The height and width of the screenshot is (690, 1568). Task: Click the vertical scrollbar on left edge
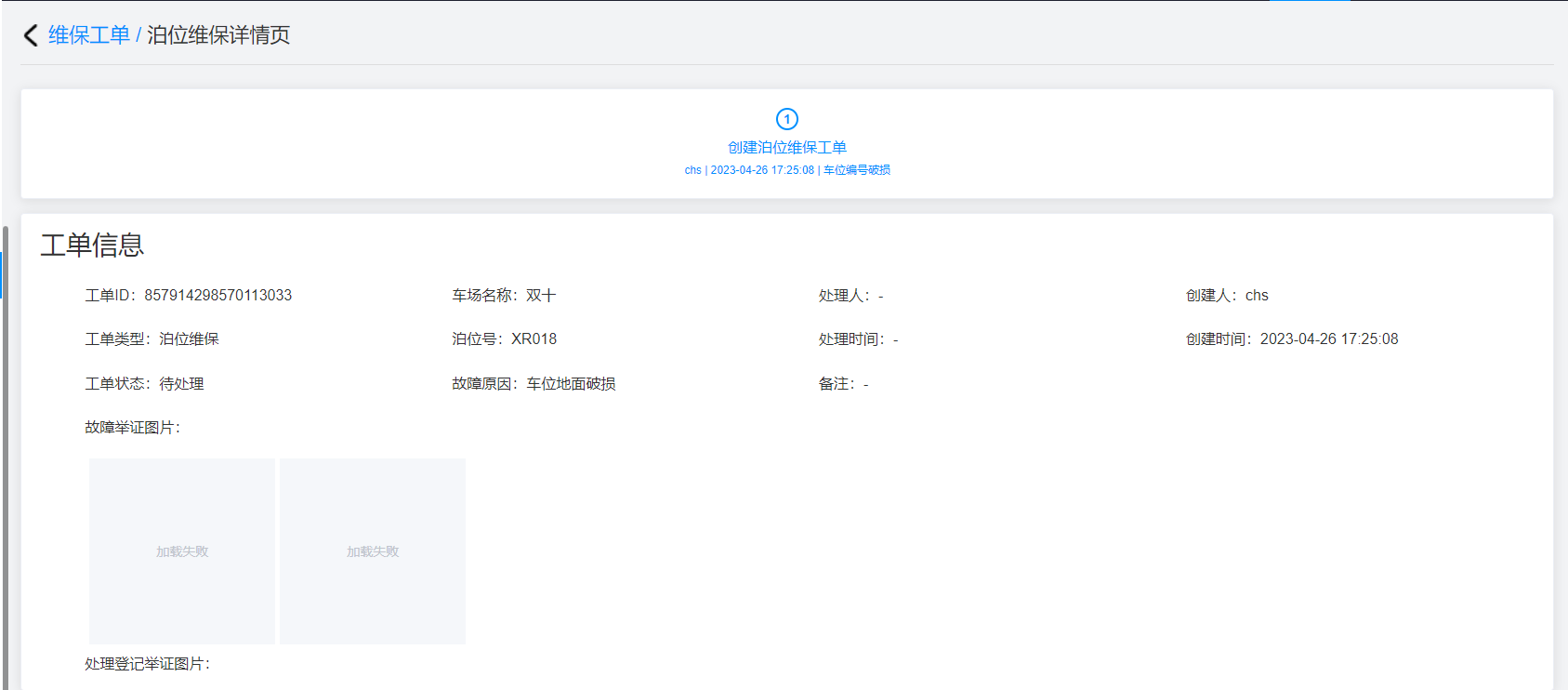click(x=5, y=456)
